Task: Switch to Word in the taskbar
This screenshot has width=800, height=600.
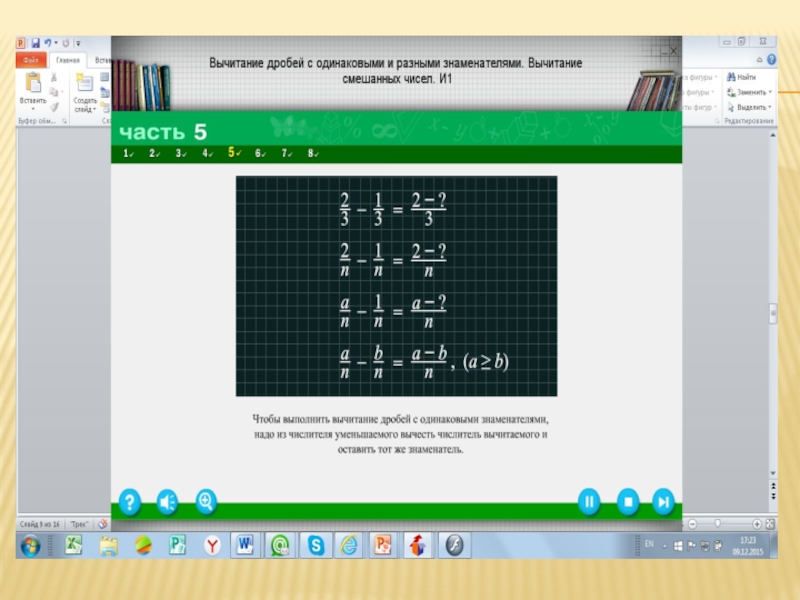Action: pyautogui.click(x=245, y=545)
